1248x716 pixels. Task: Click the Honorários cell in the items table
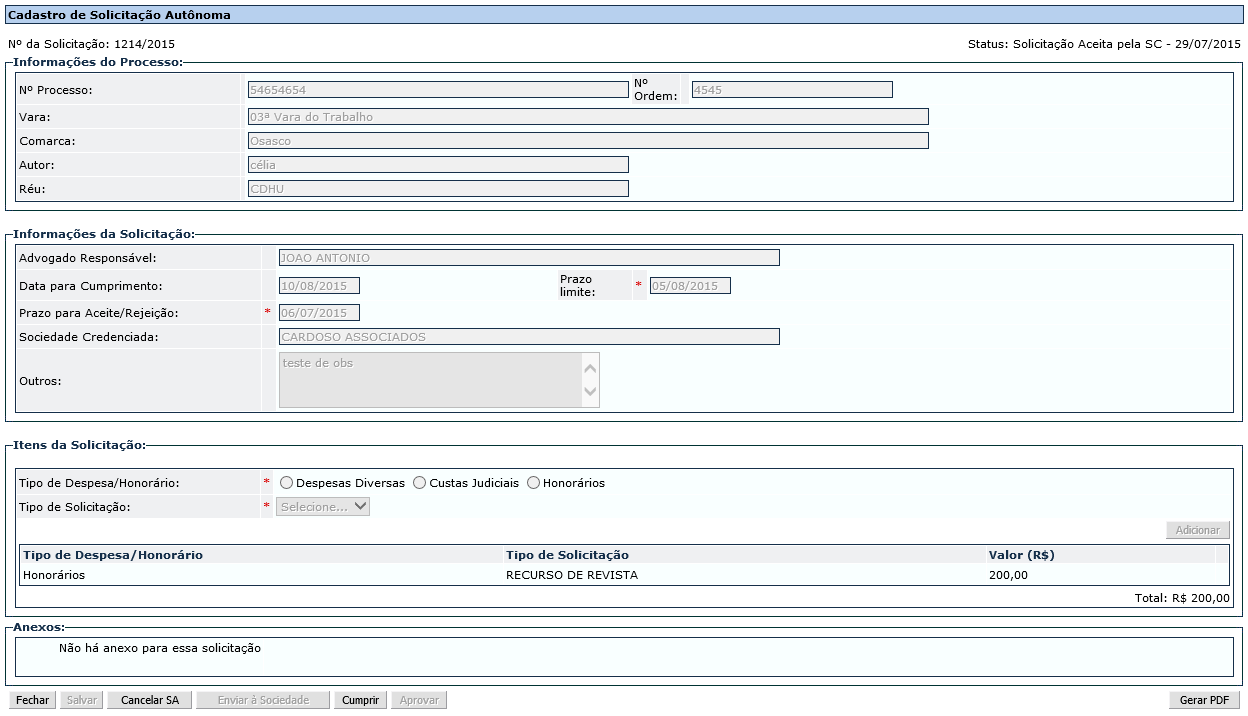(54, 575)
